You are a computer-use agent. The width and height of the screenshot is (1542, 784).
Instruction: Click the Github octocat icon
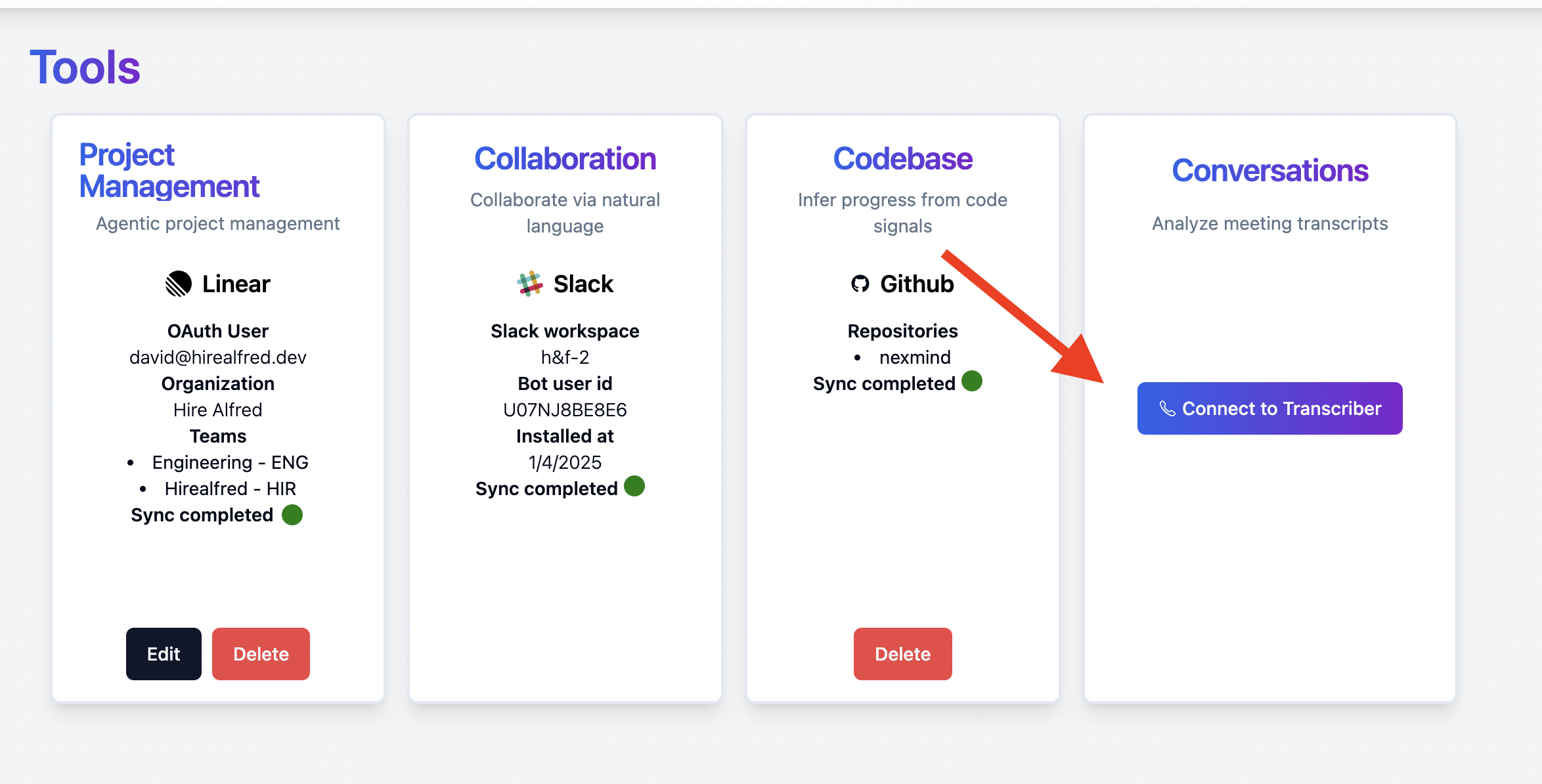tap(862, 284)
